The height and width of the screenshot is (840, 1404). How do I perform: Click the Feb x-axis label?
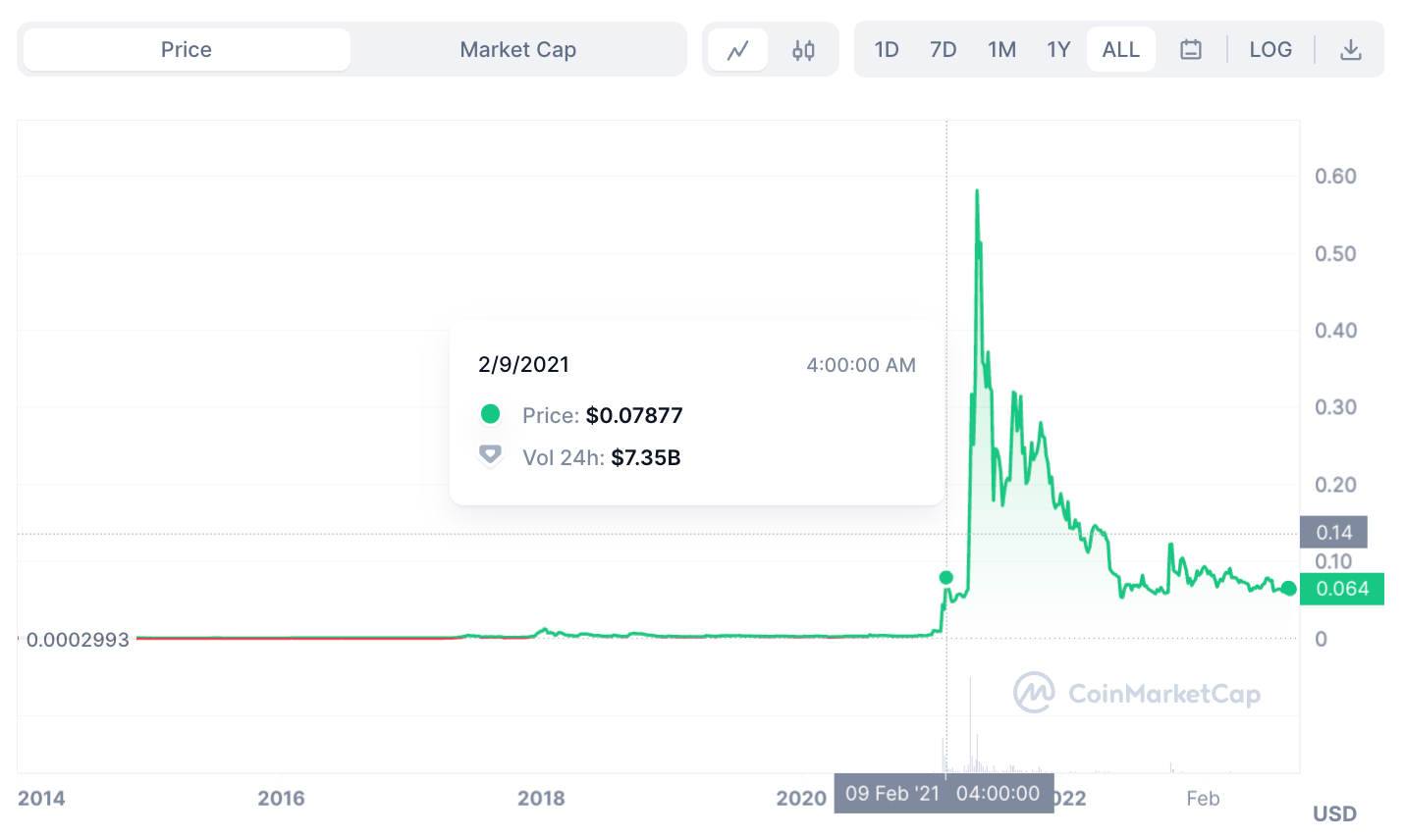pos(1203,799)
